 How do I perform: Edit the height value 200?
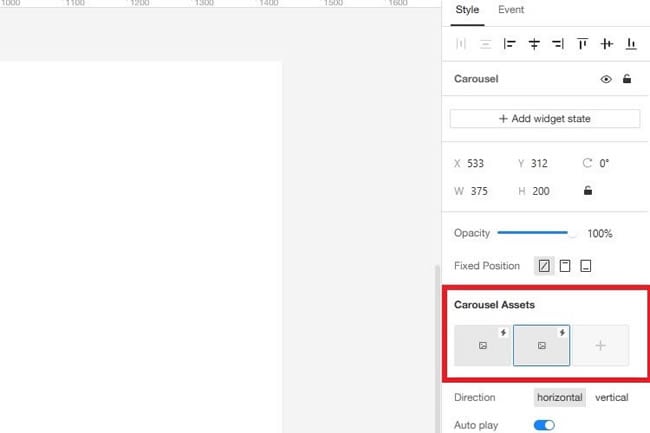541,191
